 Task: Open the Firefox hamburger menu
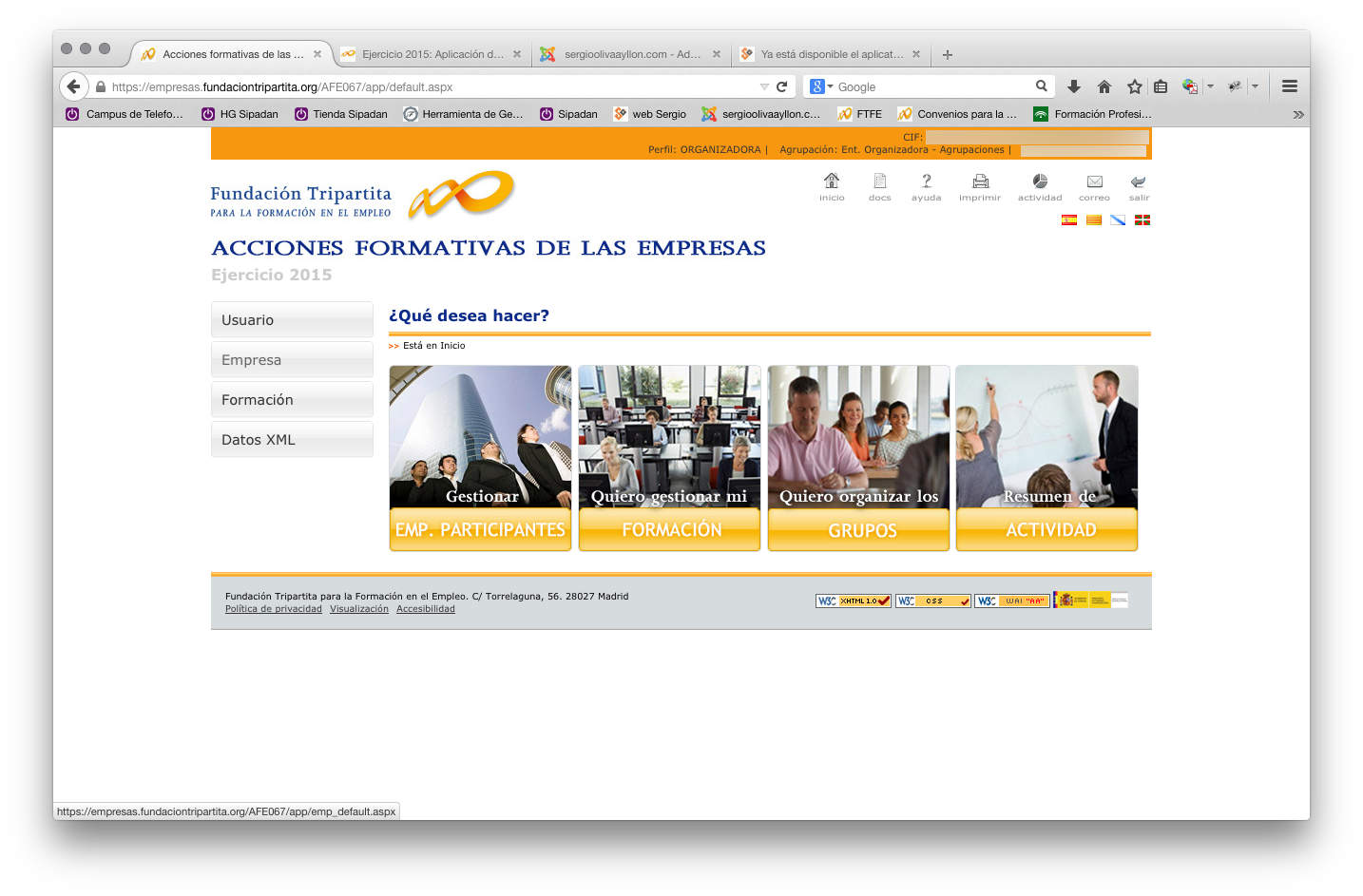(1290, 86)
